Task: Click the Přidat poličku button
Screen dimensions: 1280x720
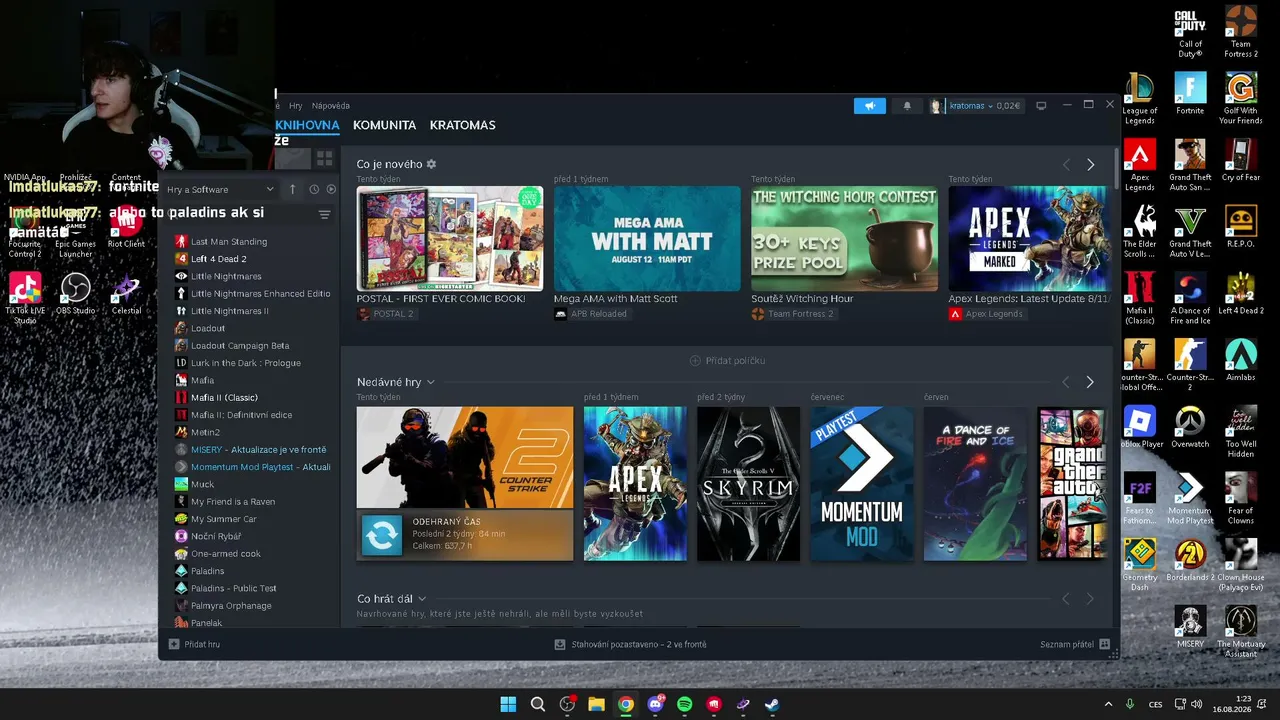Action: pyautogui.click(x=727, y=360)
